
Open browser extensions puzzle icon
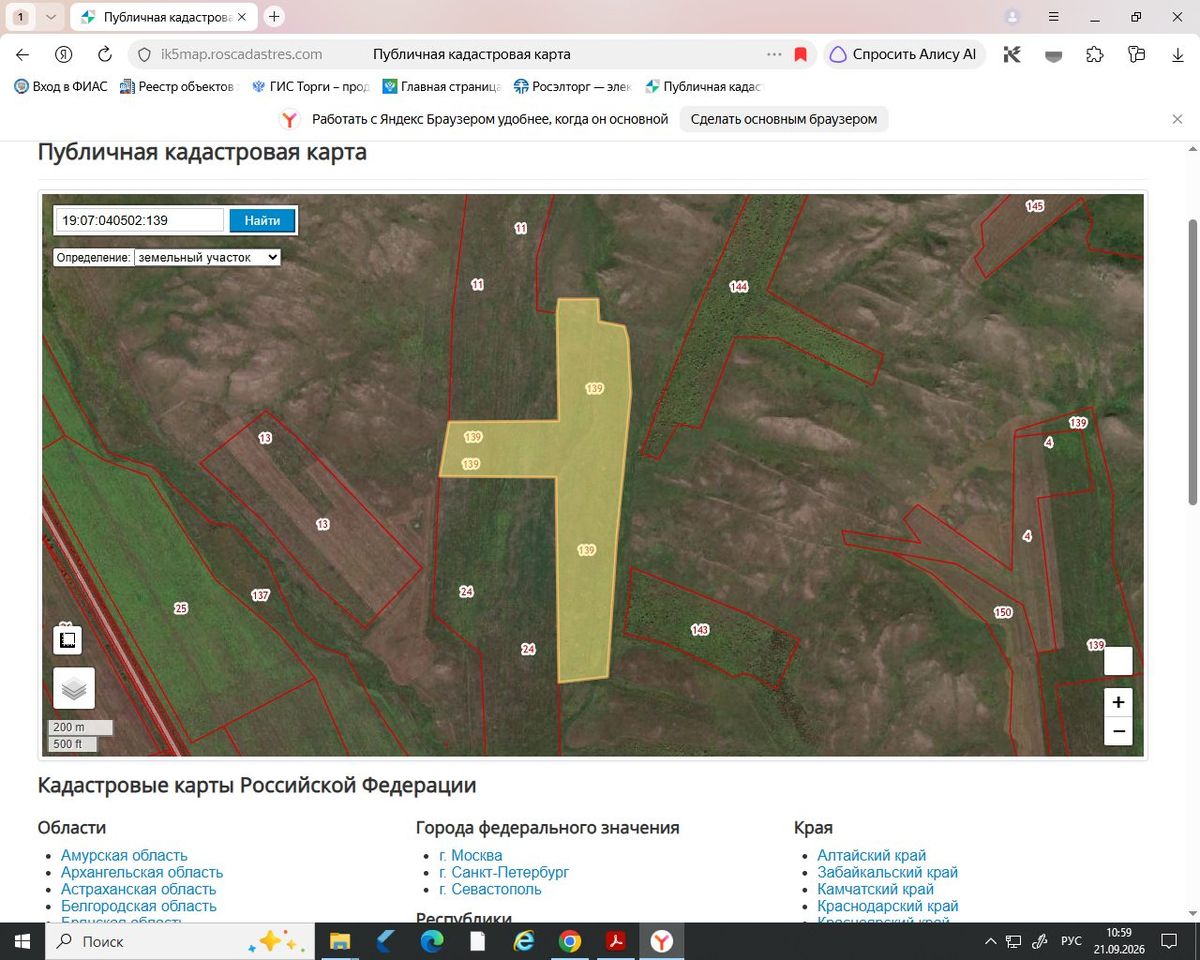1095,55
